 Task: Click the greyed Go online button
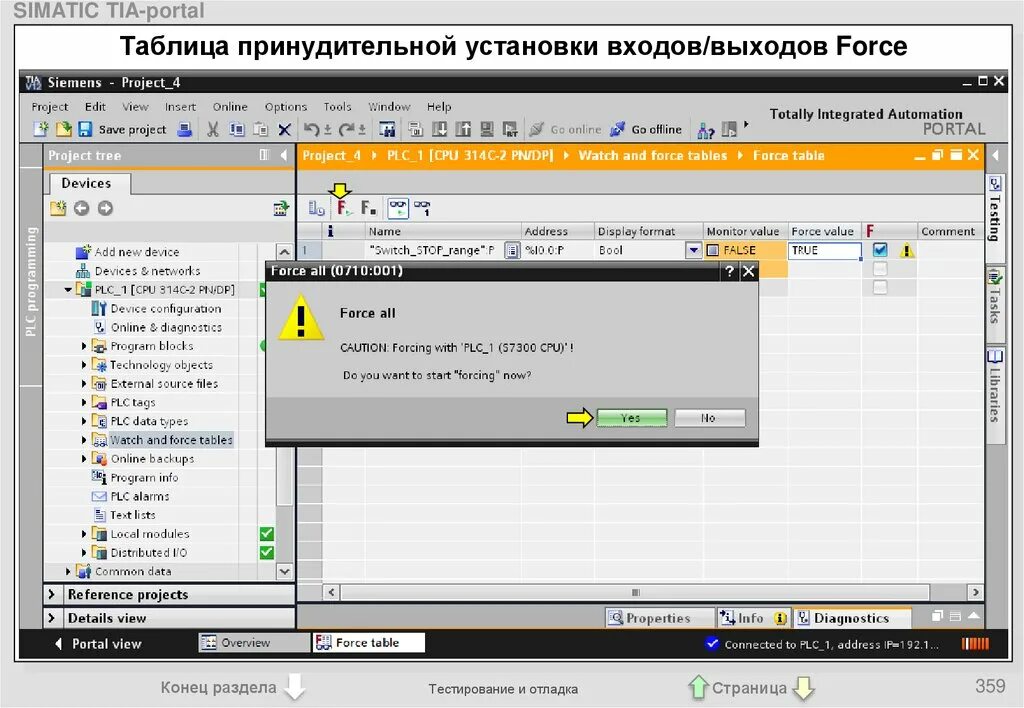coord(566,129)
